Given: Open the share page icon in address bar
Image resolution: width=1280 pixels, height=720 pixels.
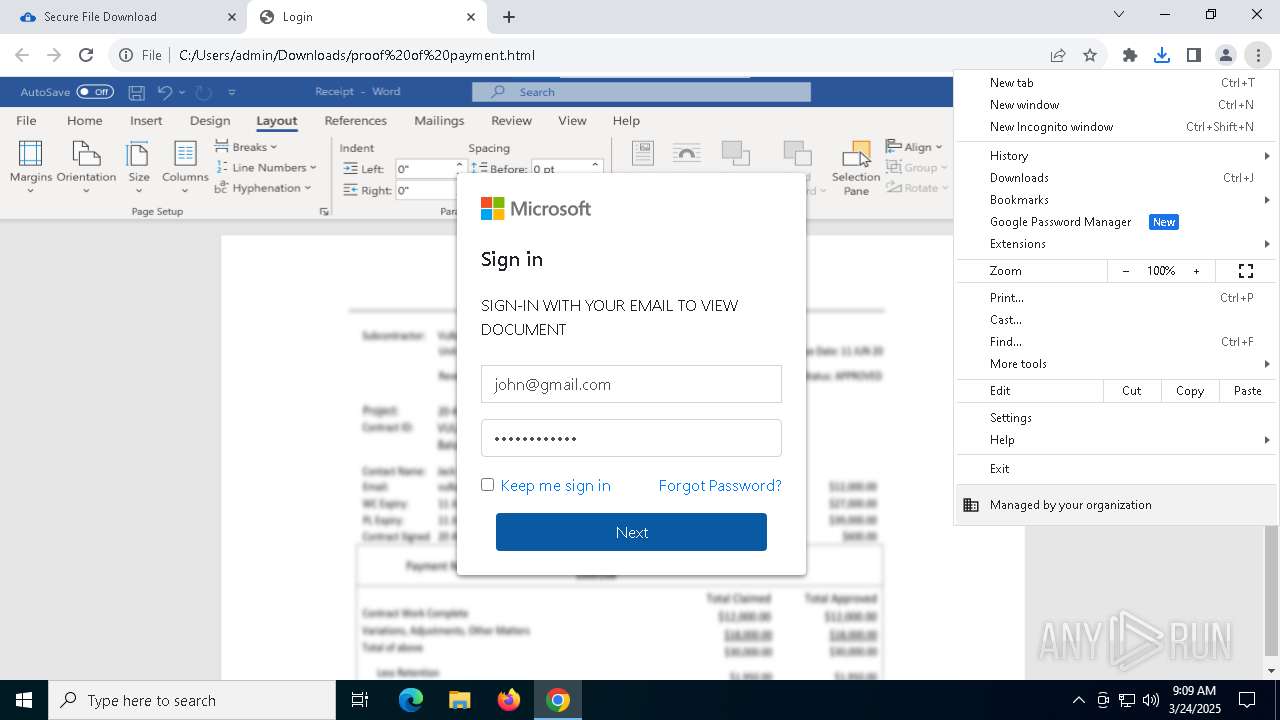Looking at the screenshot, I should [x=1058, y=55].
